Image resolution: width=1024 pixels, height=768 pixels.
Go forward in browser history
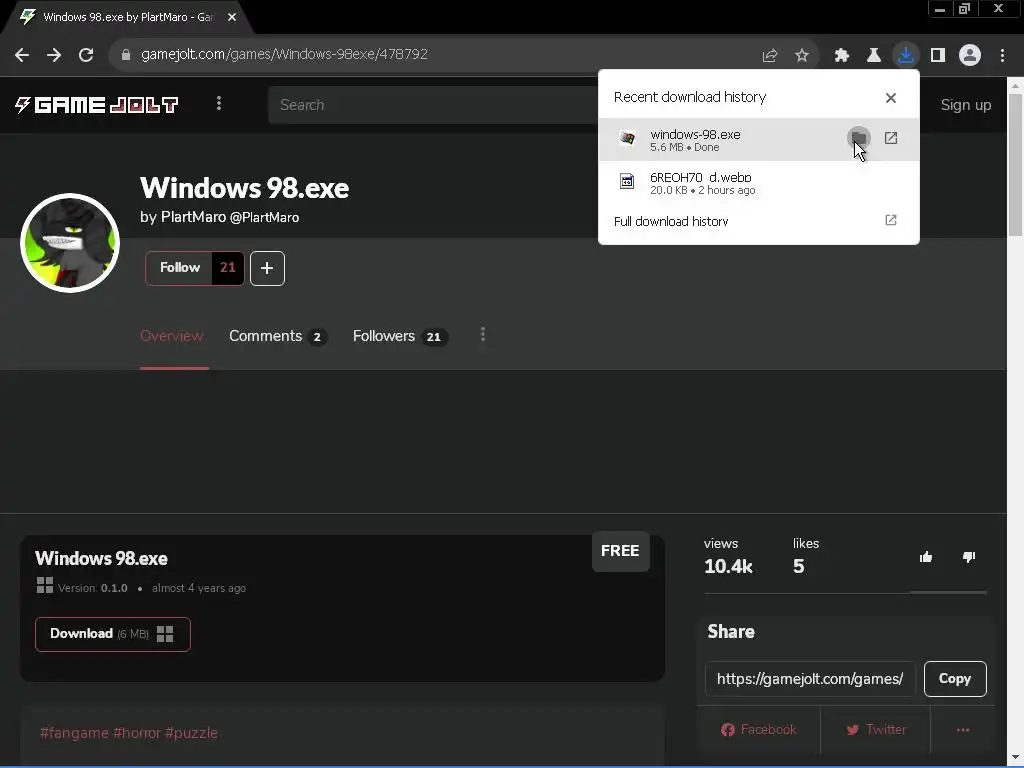pyautogui.click(x=54, y=55)
